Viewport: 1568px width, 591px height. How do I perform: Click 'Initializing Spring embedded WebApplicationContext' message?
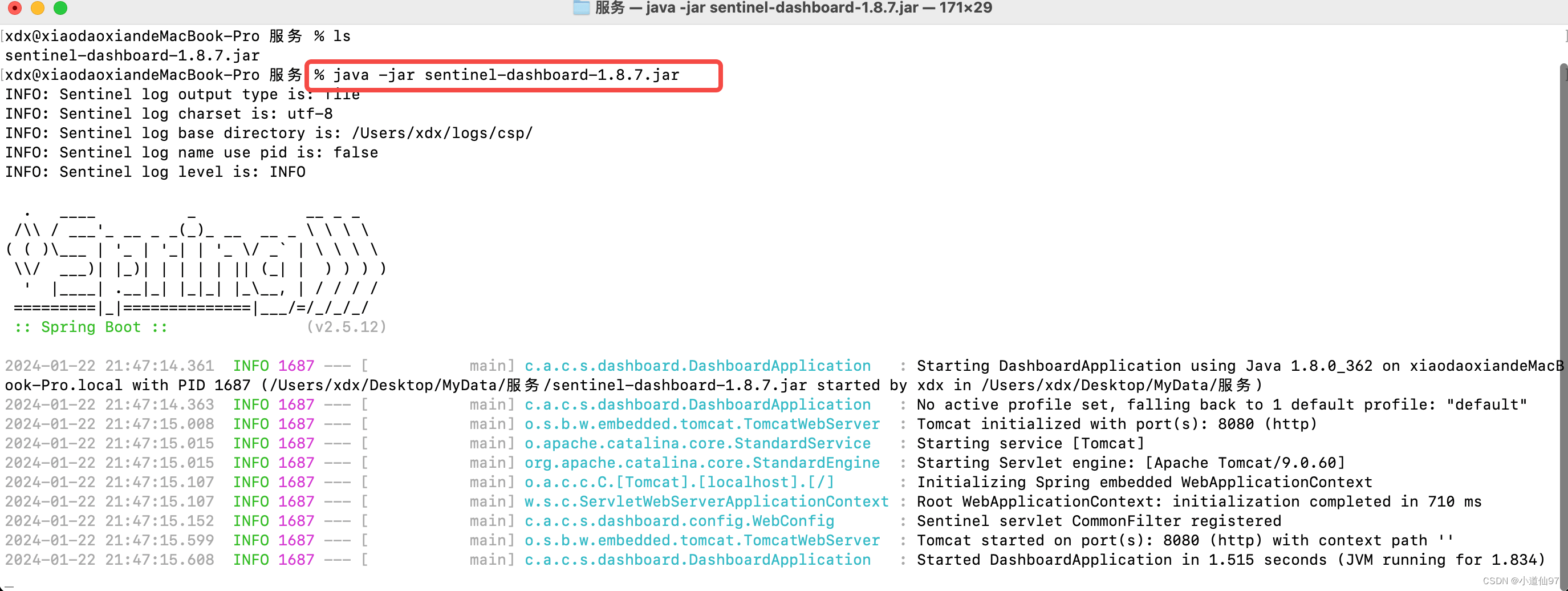pyautogui.click(x=1144, y=483)
